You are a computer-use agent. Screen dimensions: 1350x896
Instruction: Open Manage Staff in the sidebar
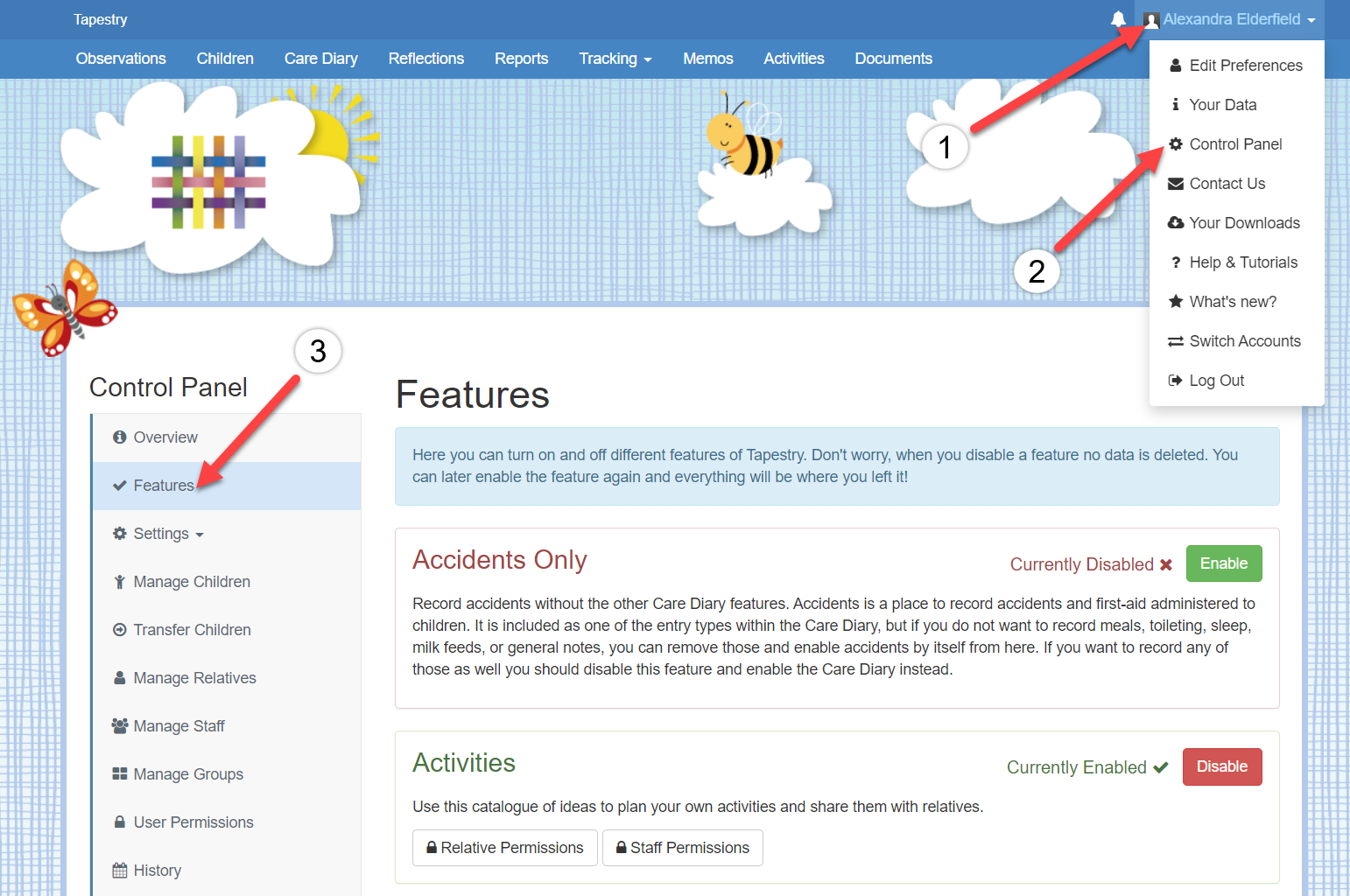pyautogui.click(x=227, y=726)
